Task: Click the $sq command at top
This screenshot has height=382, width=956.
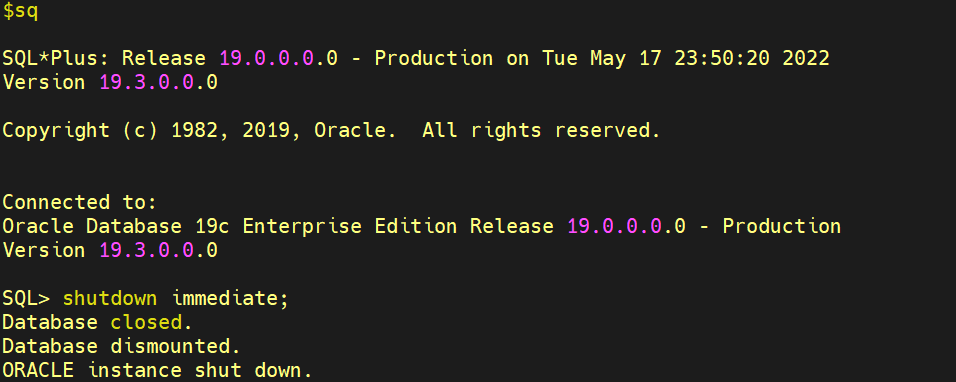Action: coord(21,12)
